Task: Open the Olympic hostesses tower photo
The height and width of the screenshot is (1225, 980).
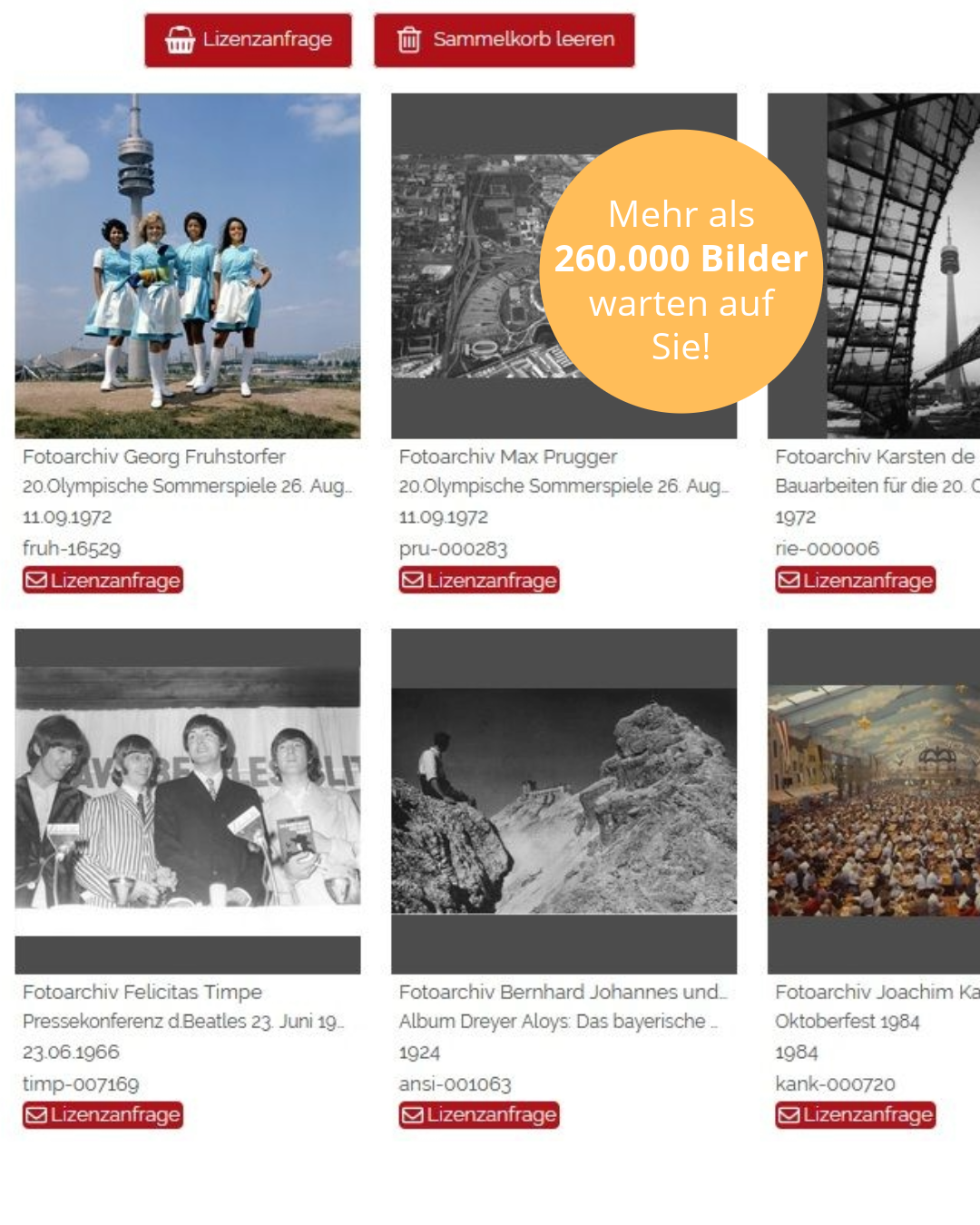Action: (188, 266)
